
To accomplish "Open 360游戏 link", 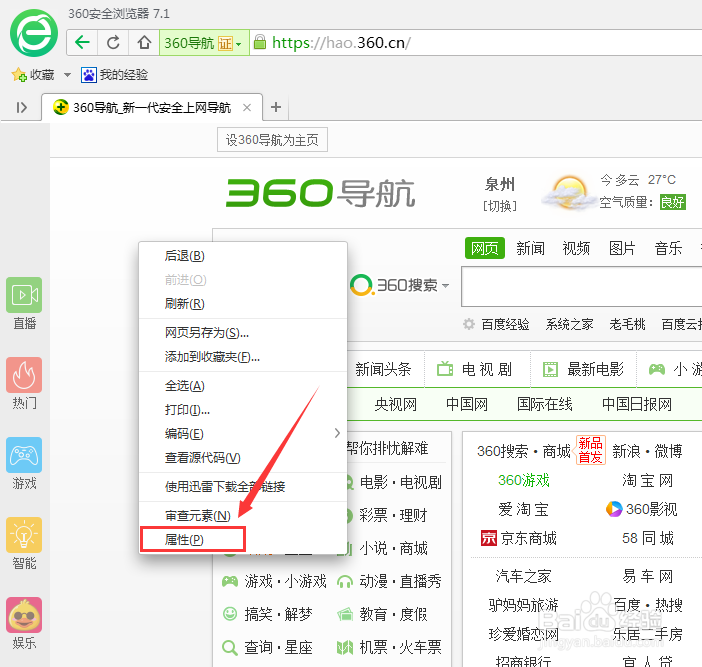I will tap(524, 480).
